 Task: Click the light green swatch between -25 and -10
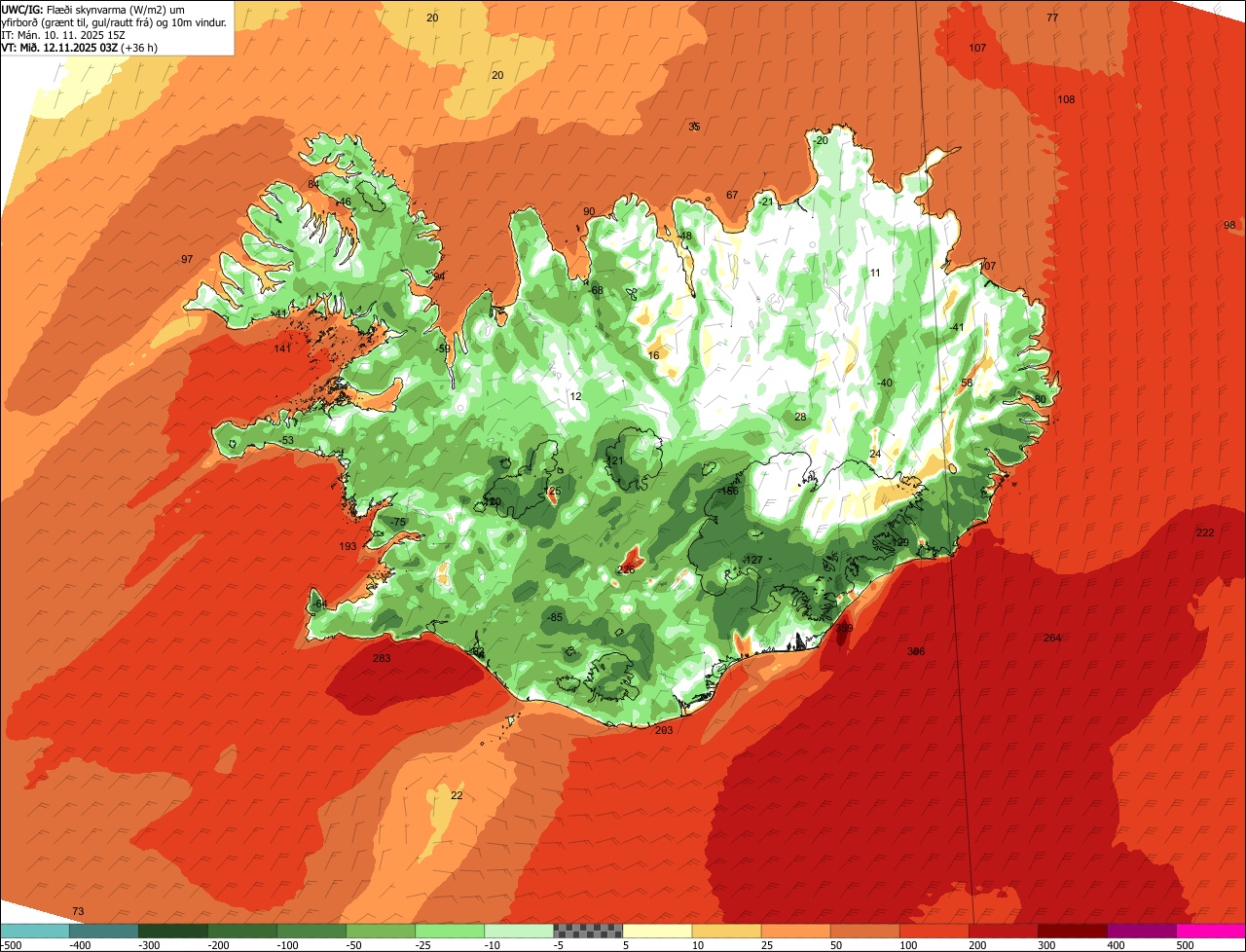coord(450,931)
